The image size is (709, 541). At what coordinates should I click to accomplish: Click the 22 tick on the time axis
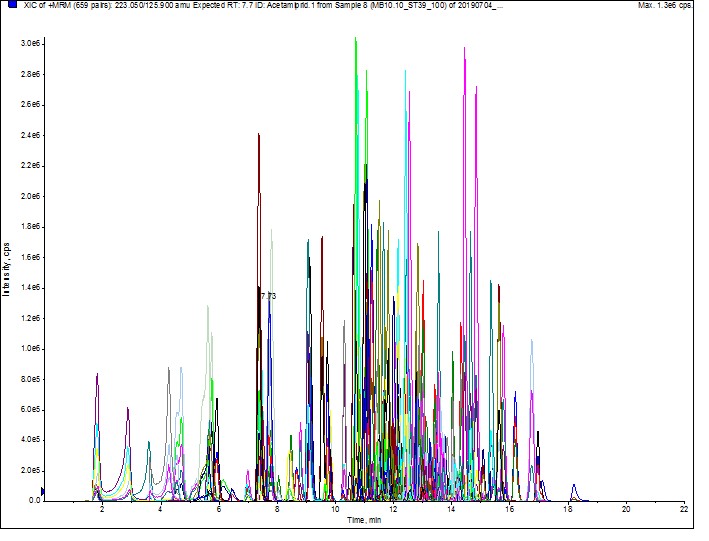point(684,509)
